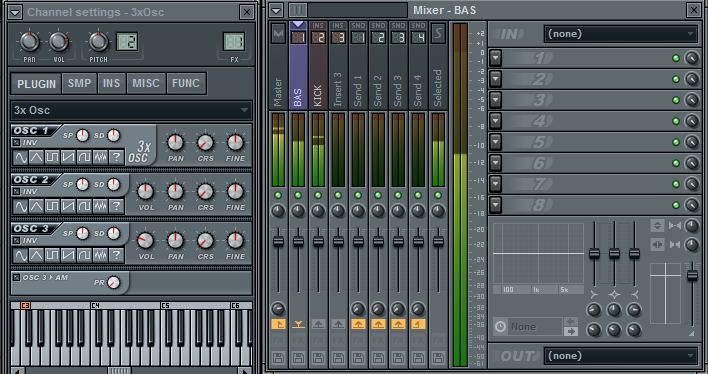Open the Mixer window menu arrow

pyautogui.click(x=276, y=10)
